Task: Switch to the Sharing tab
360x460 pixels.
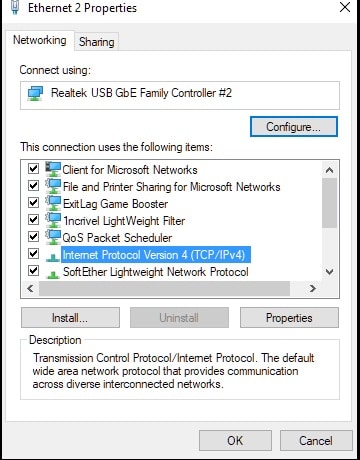Action: coord(97,42)
